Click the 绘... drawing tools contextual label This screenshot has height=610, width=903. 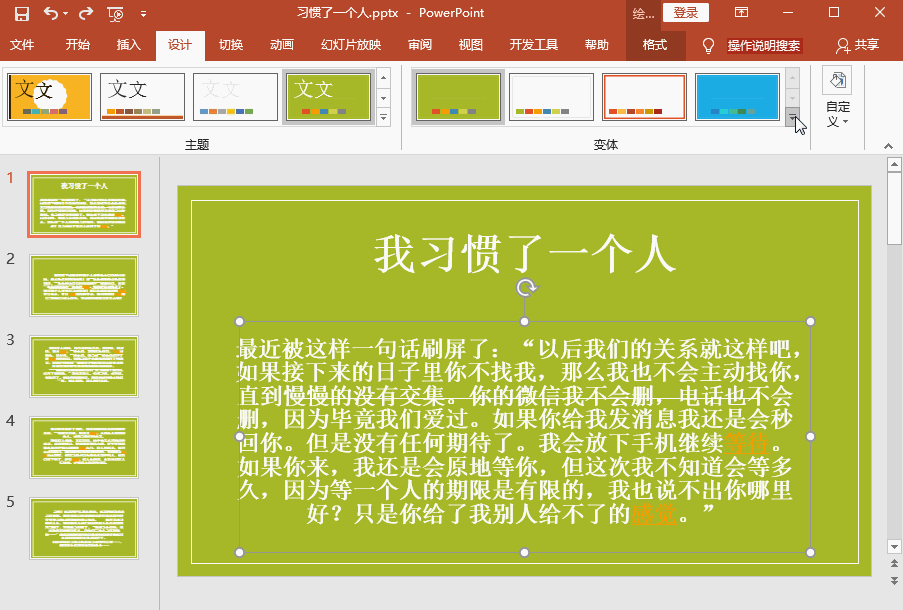pos(643,14)
